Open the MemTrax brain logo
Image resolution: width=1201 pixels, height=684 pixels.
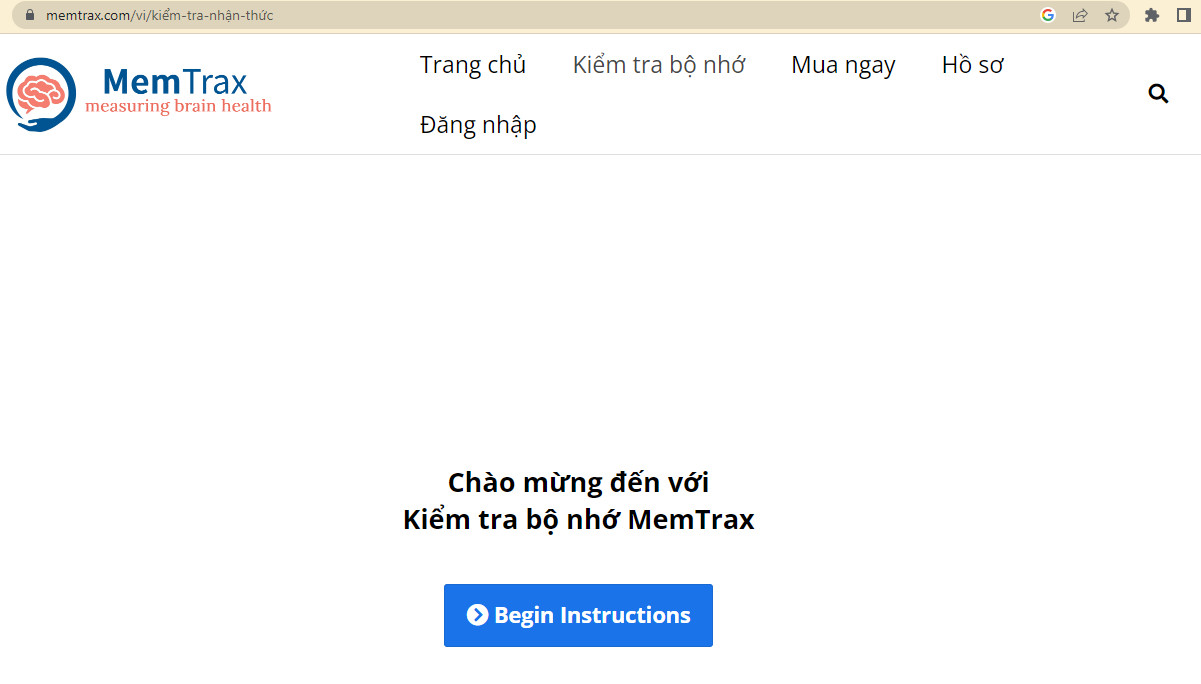point(41,94)
